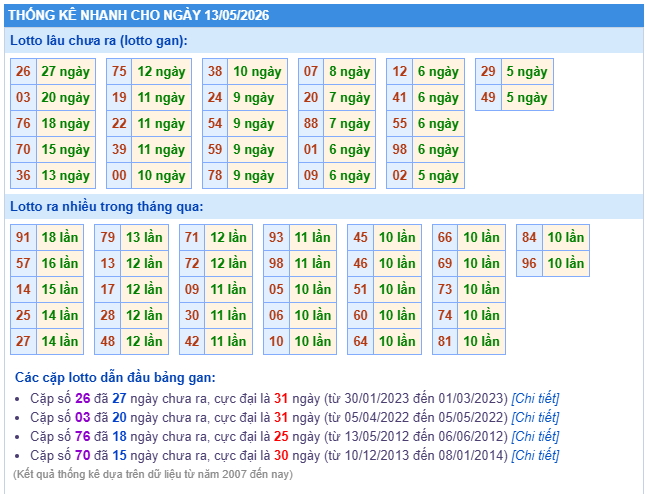Select frequent number 14 cell
Viewport: 647px width, 494px height.
click(23, 289)
